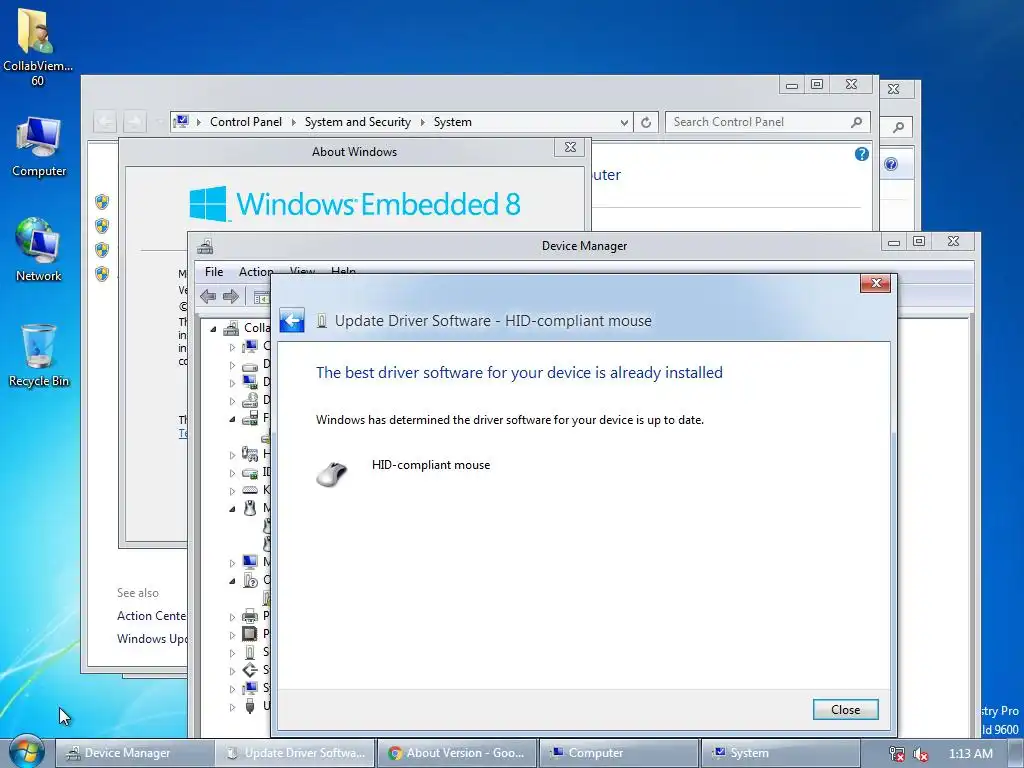
Task: Click the blue back arrow in Update Driver Software
Action: tap(292, 321)
